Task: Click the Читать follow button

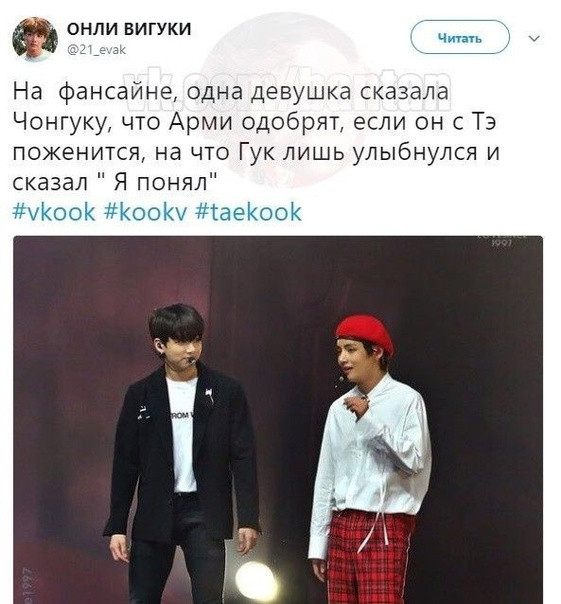Action: pos(460,38)
